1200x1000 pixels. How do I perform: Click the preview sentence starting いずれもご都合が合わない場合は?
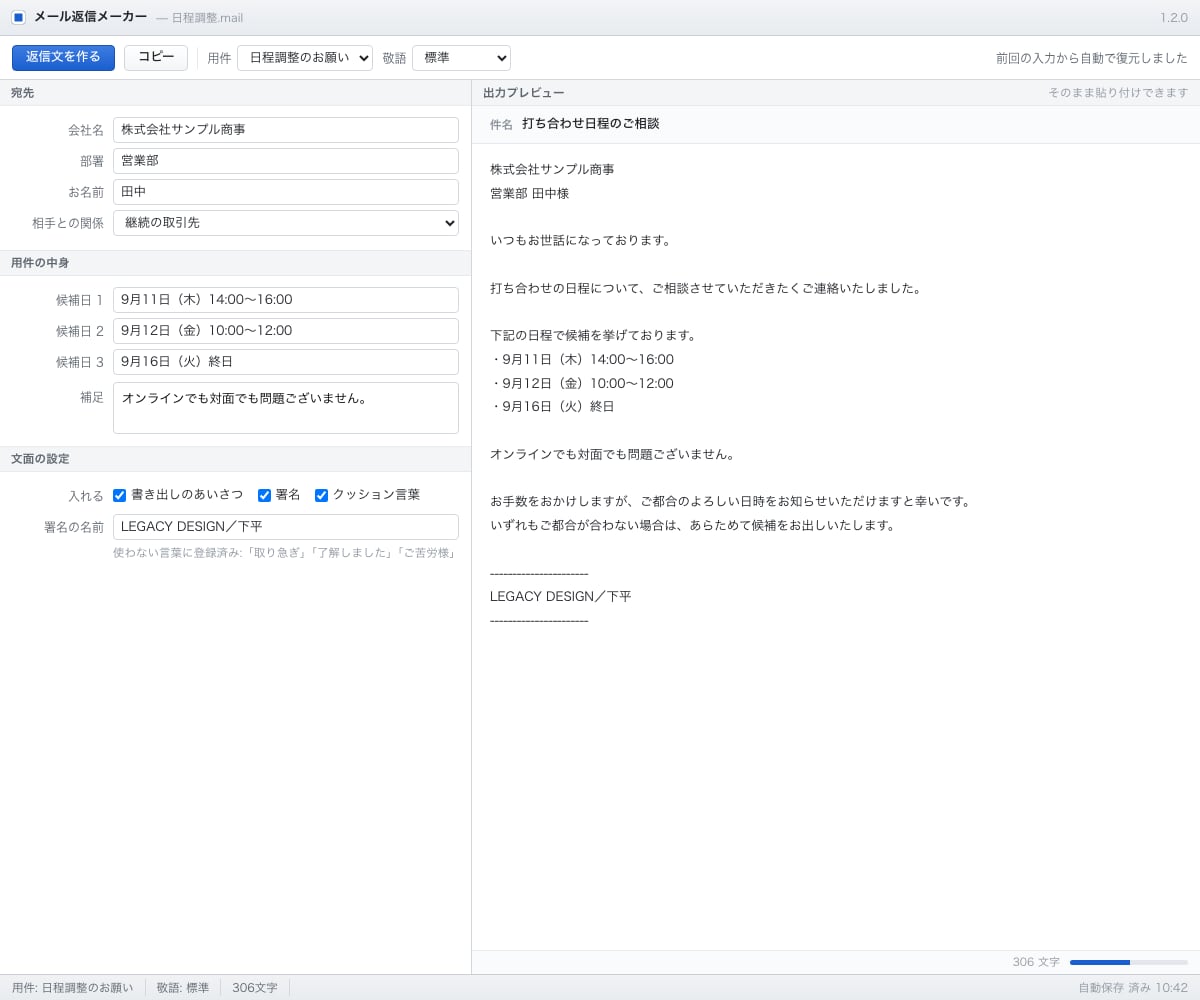click(x=693, y=526)
